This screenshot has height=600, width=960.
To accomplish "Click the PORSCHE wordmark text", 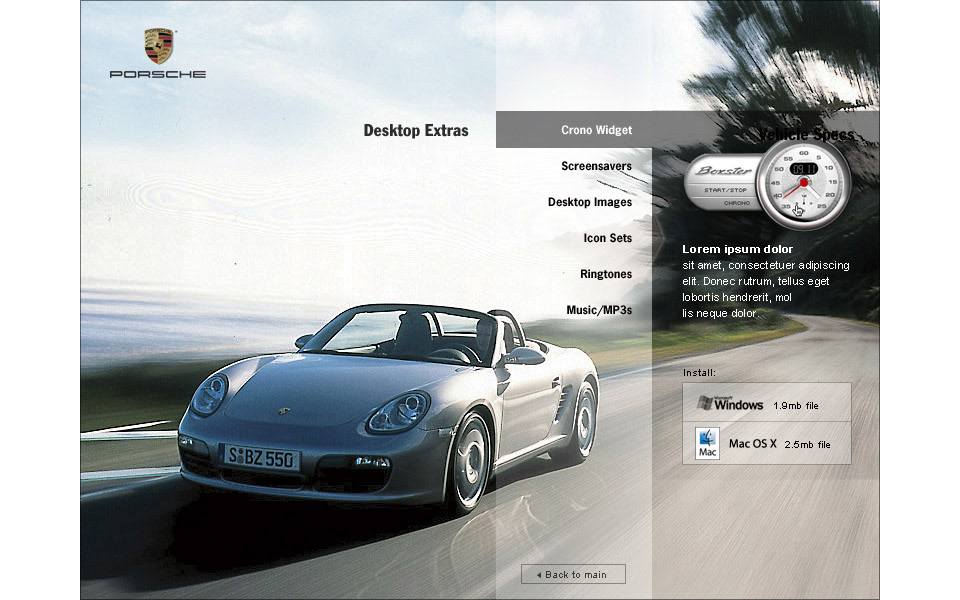I will click(x=158, y=74).
